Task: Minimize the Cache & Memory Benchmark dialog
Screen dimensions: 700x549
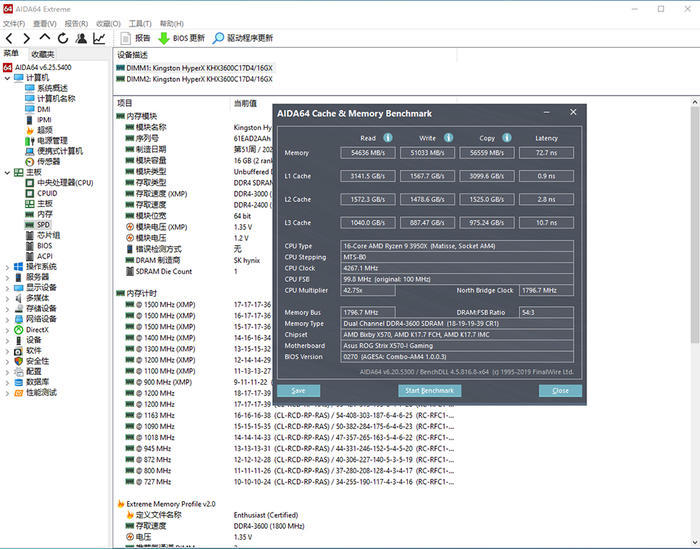Action: pyautogui.click(x=546, y=112)
